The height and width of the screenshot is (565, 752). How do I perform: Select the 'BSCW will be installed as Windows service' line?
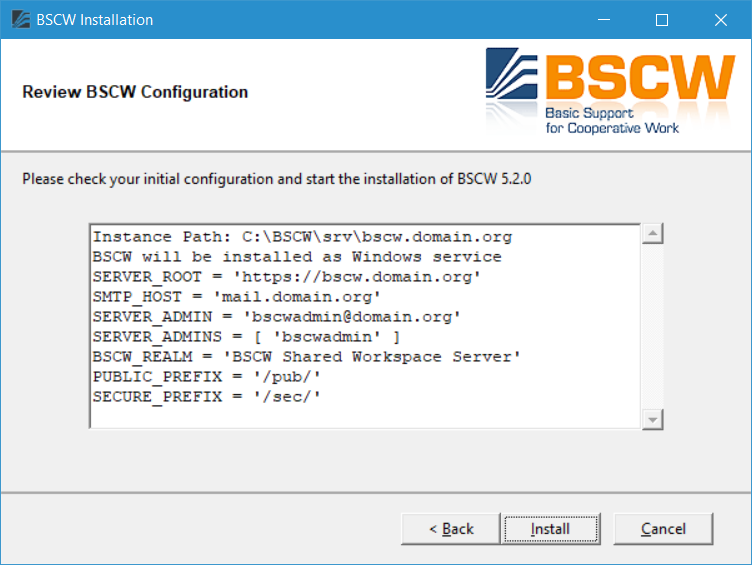coord(297,257)
